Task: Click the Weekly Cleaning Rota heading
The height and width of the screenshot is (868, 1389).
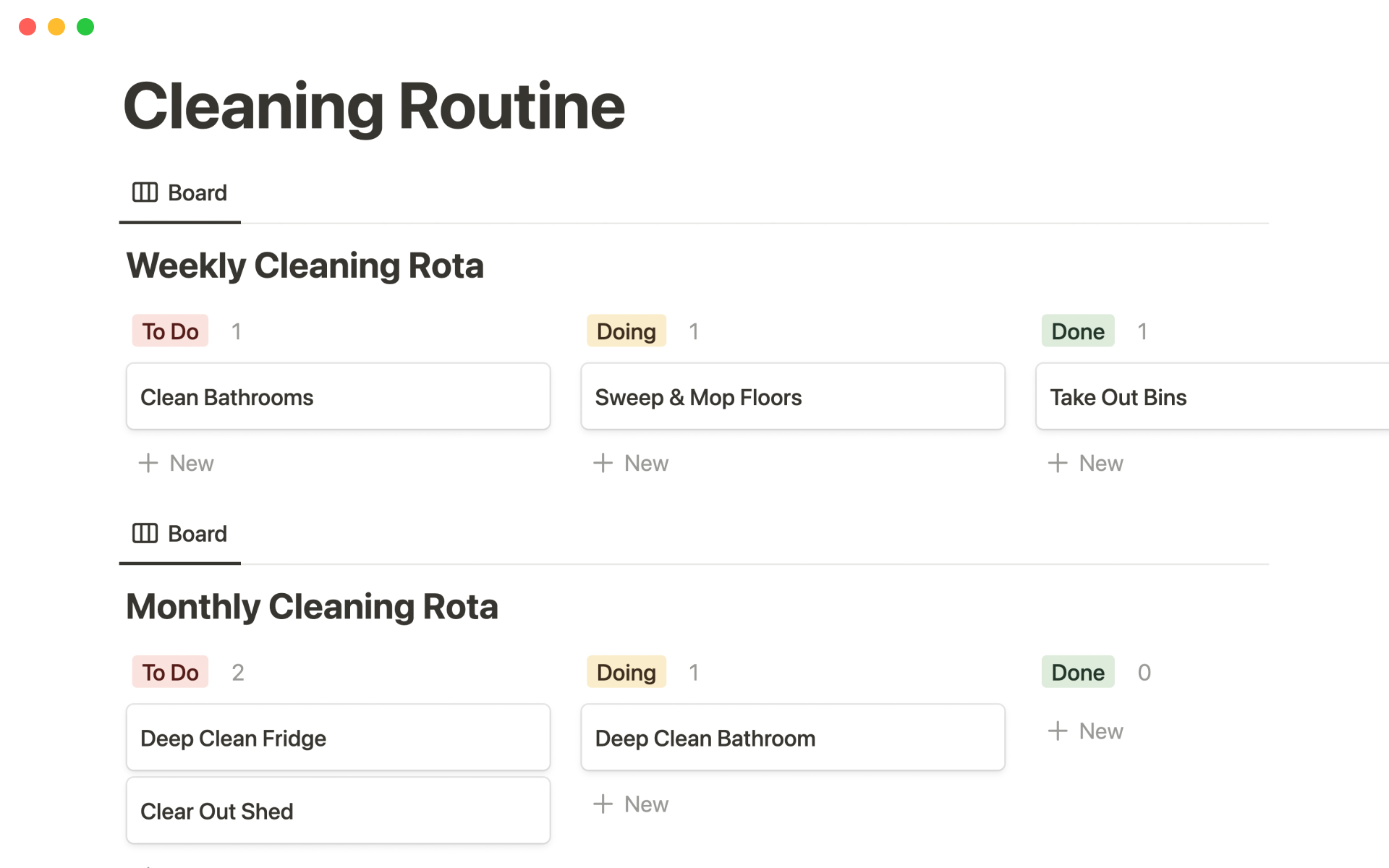Action: [305, 265]
